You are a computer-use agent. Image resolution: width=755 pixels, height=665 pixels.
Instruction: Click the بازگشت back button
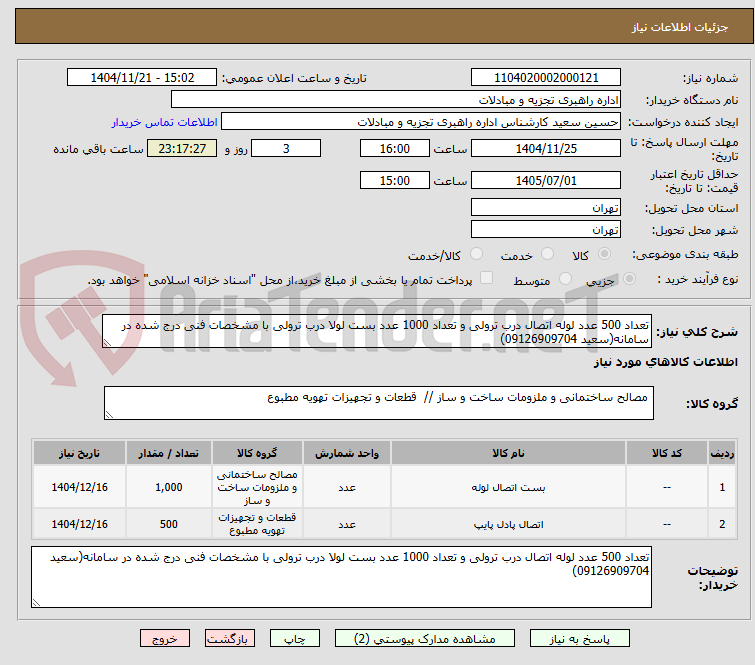click(230, 639)
